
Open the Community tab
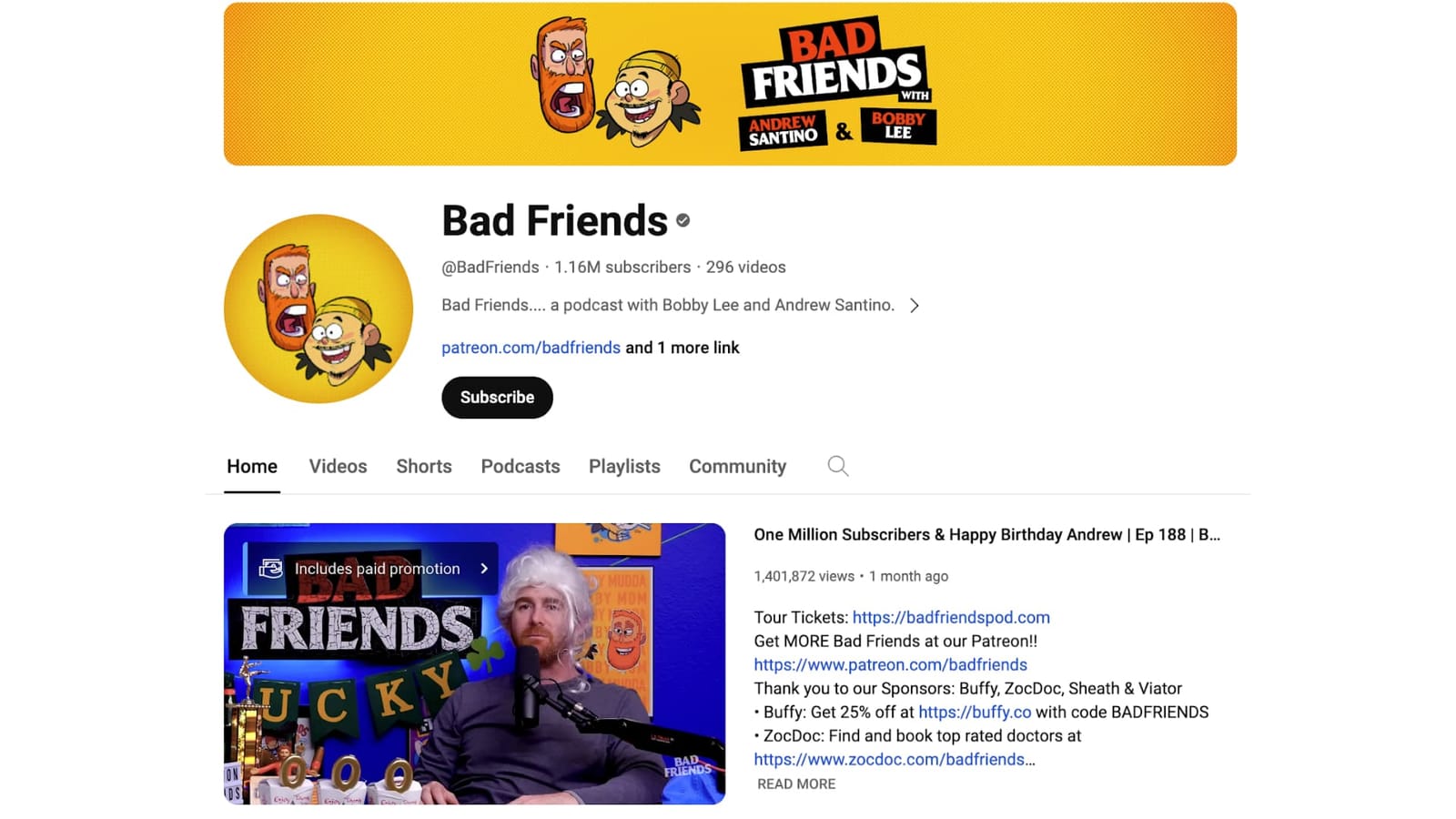click(x=737, y=466)
